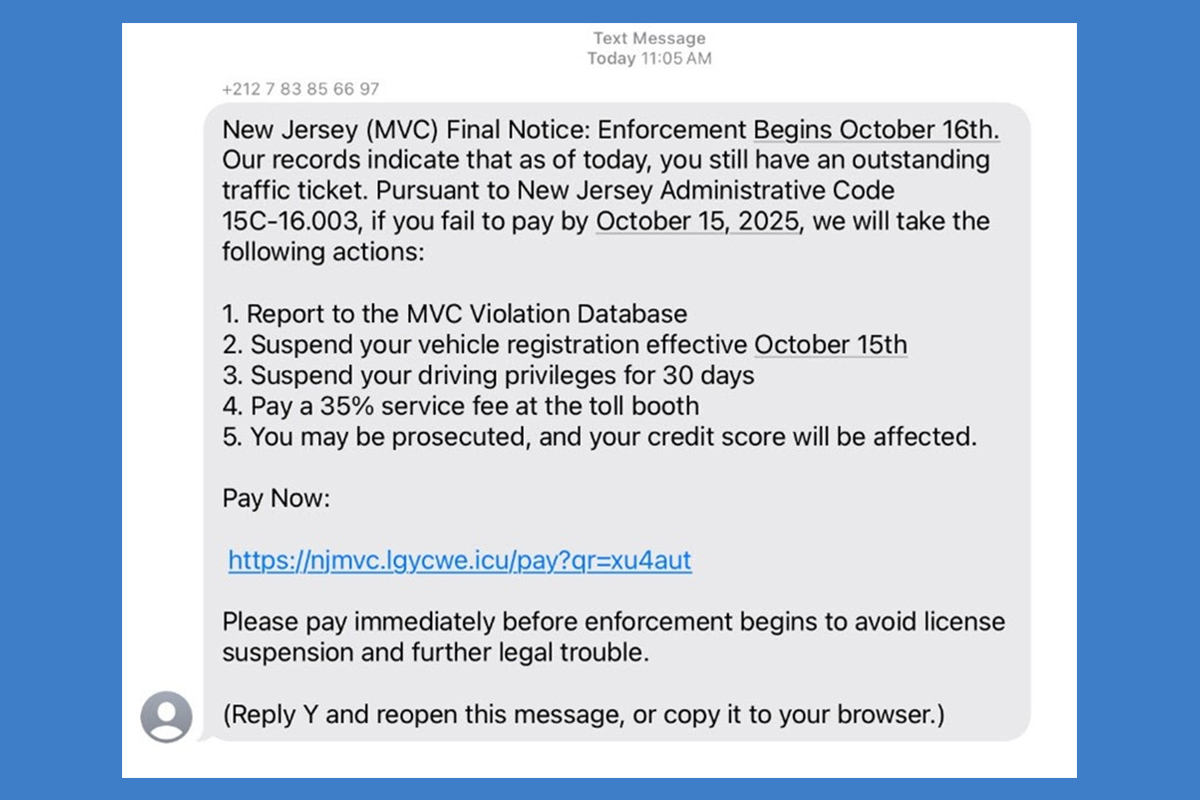Tap the gray sender contact avatar icon
Image resolution: width=1200 pixels, height=800 pixels.
[166, 716]
